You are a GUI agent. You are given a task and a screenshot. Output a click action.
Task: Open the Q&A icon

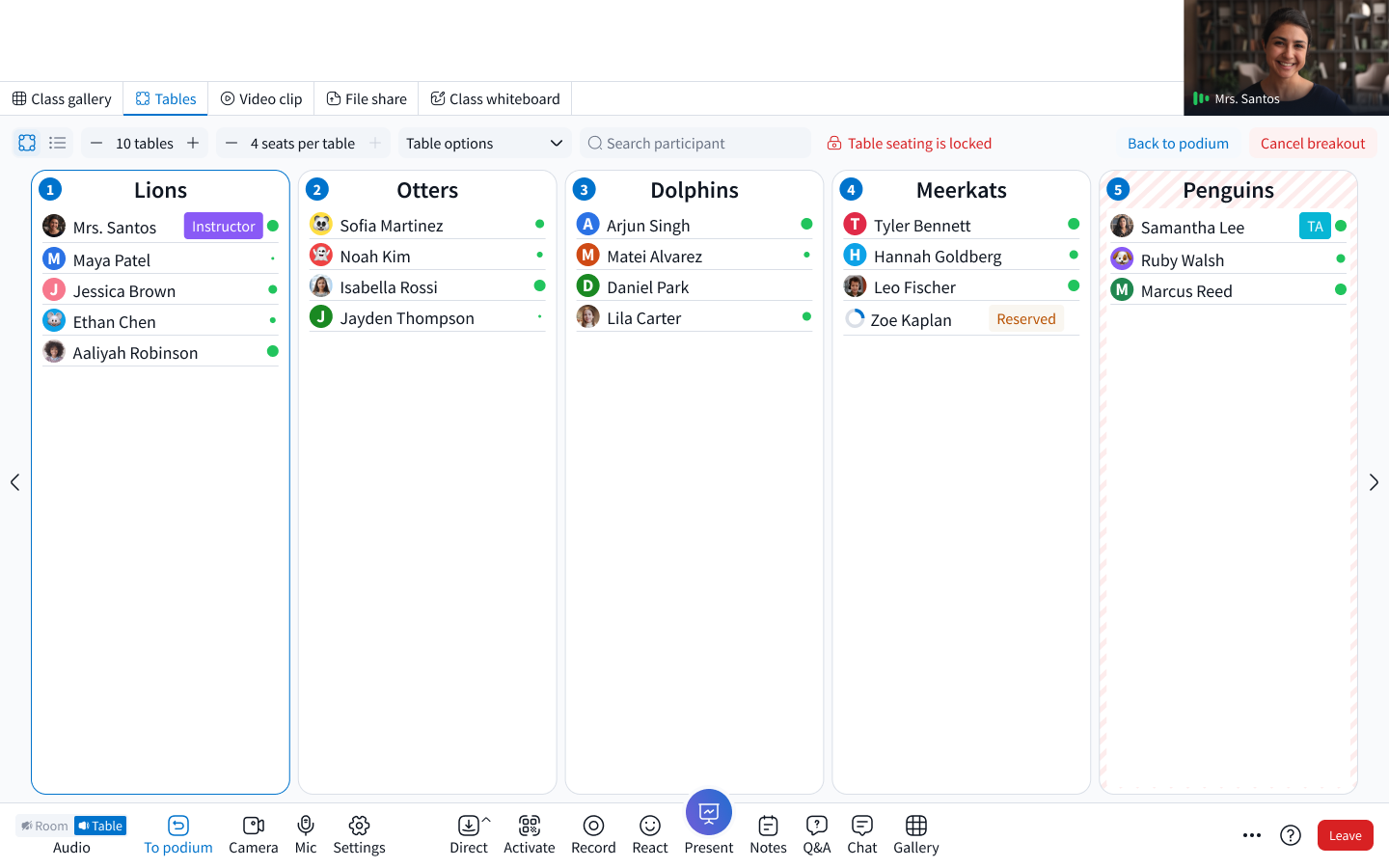click(x=816, y=826)
